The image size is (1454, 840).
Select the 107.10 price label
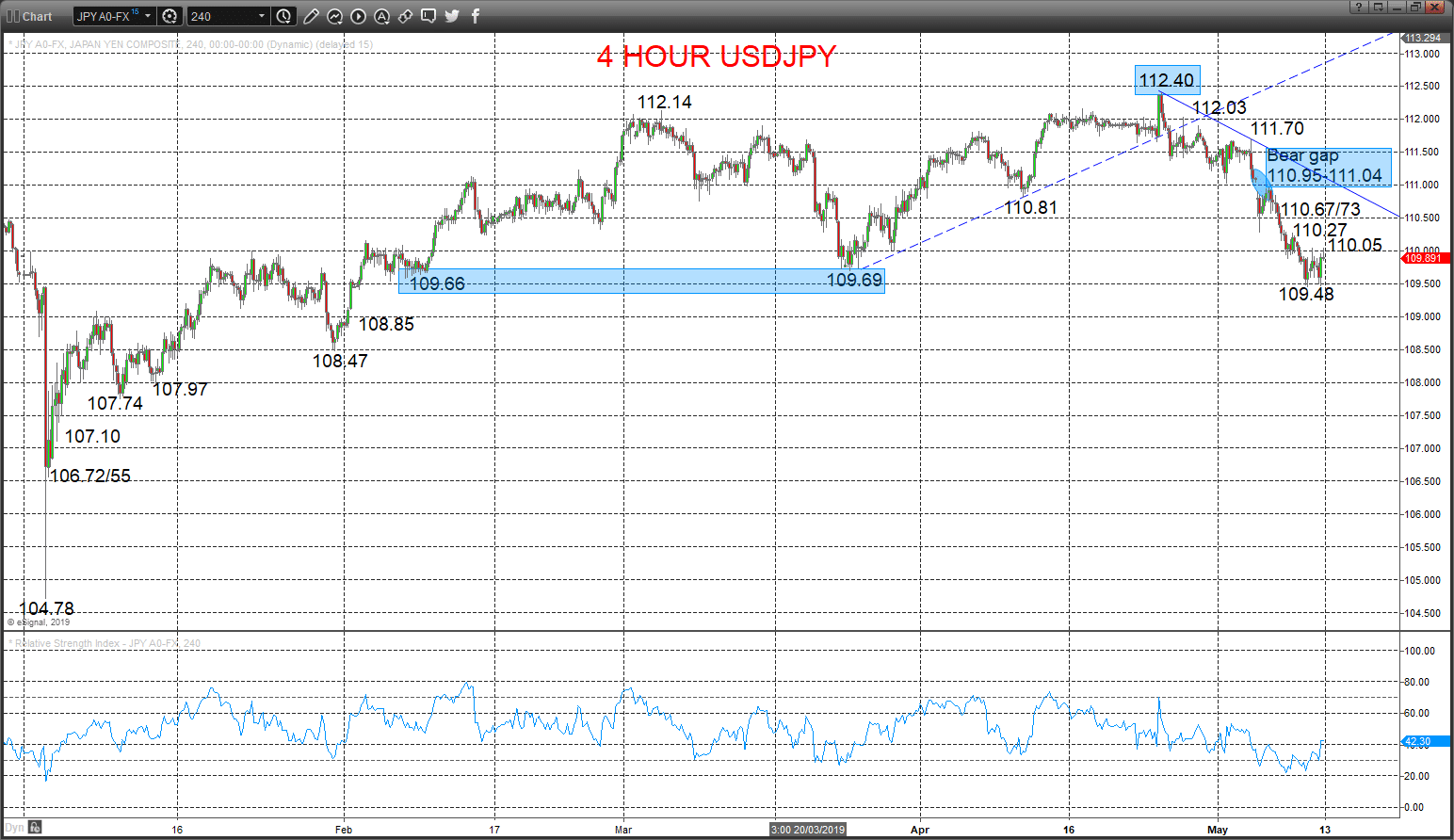(92, 436)
